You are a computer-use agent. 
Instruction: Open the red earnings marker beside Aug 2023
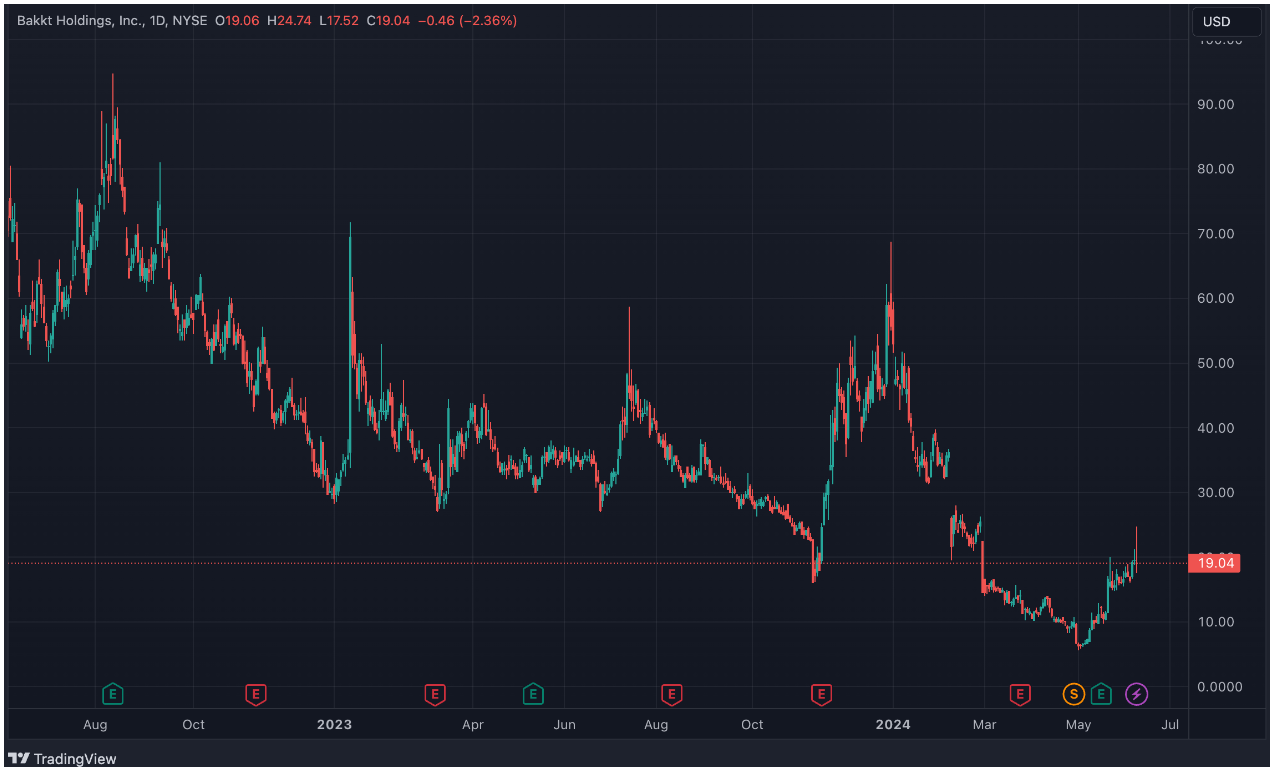pos(671,693)
